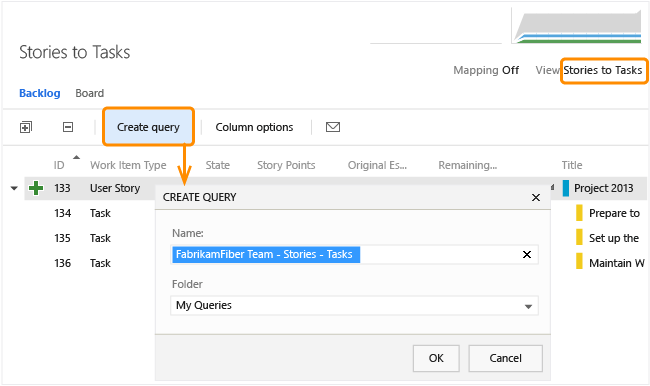
Task: Confirm with the OK button
Action: point(436,358)
